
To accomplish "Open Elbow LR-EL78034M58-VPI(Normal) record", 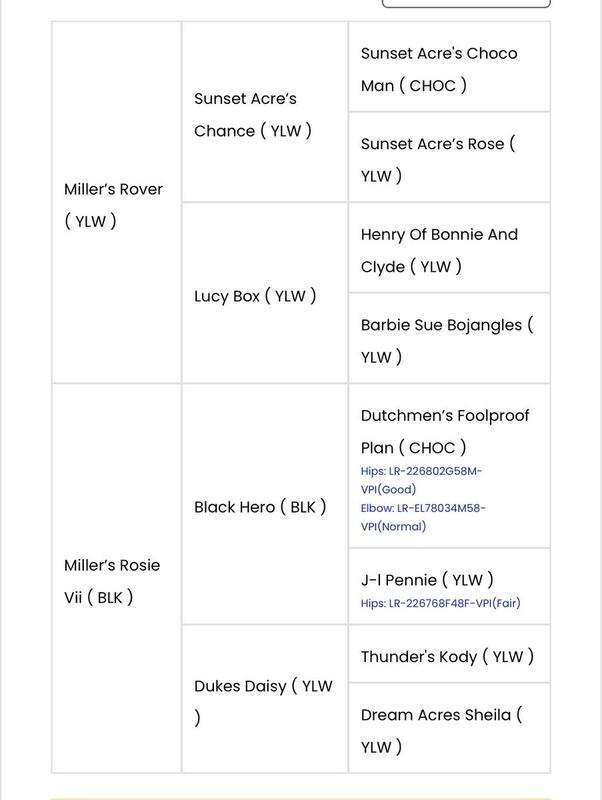I will click(423, 517).
